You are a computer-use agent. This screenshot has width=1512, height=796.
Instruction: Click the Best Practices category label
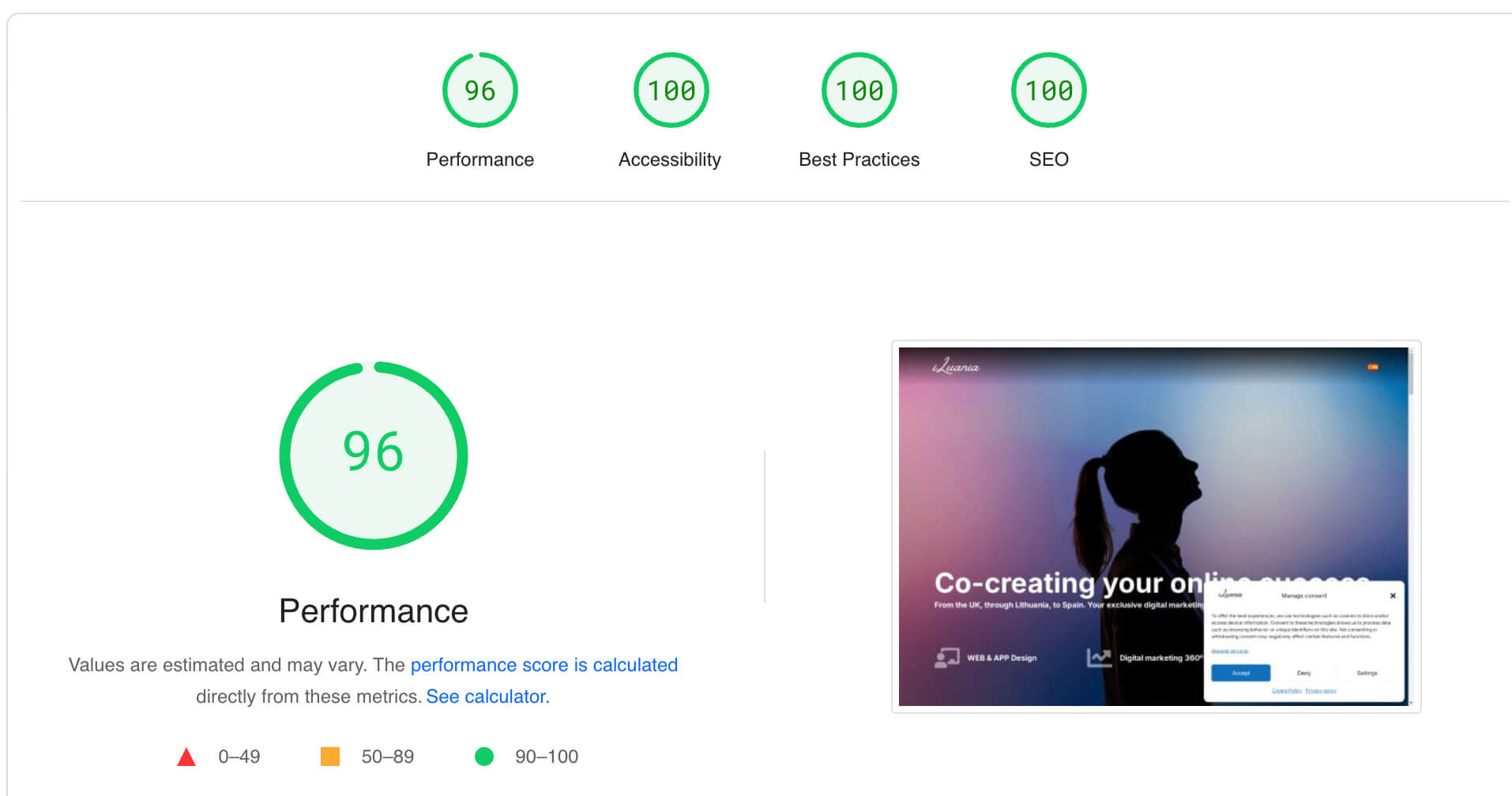(859, 160)
